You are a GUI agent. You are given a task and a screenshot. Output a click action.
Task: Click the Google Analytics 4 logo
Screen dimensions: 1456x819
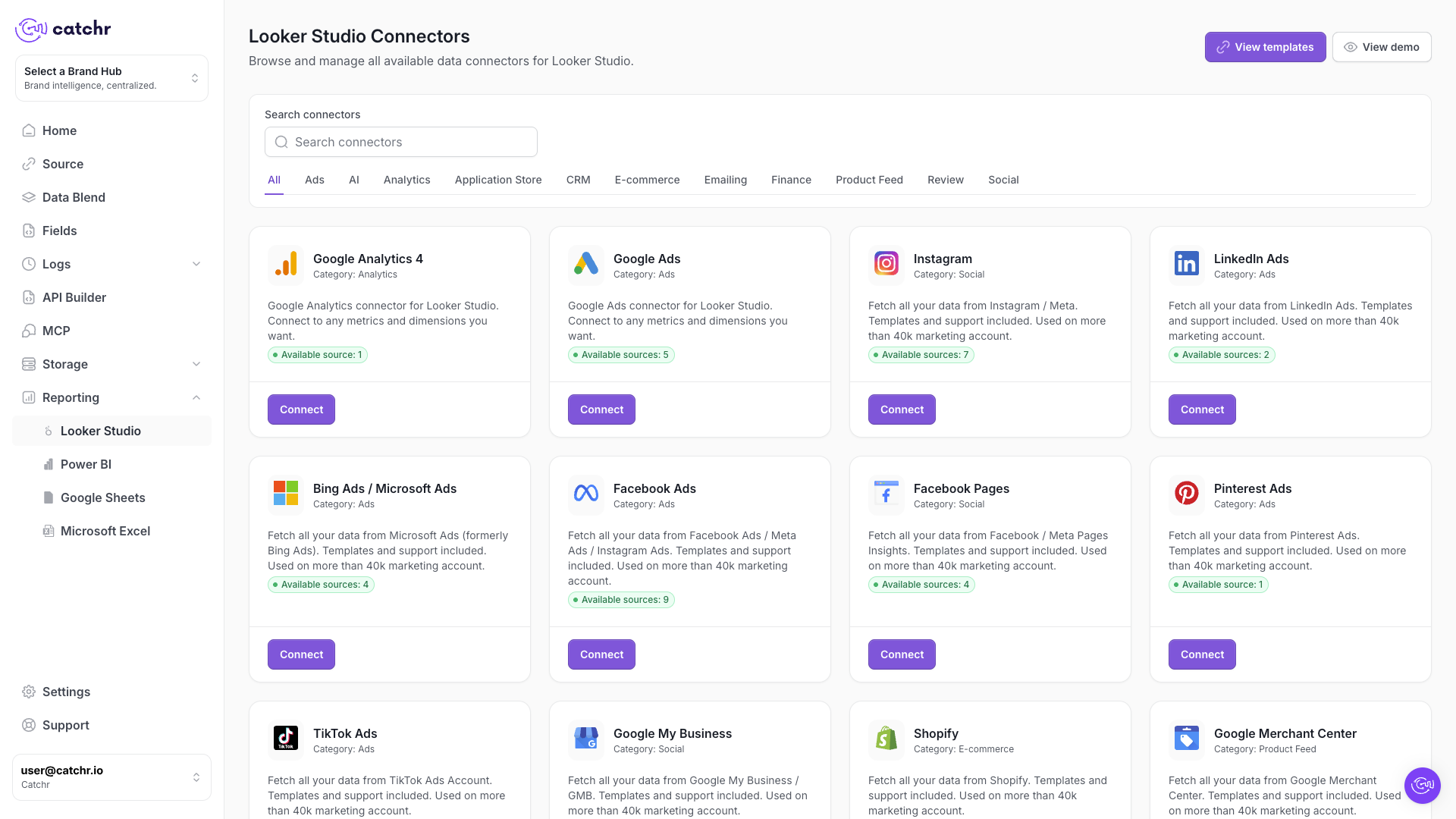point(286,264)
